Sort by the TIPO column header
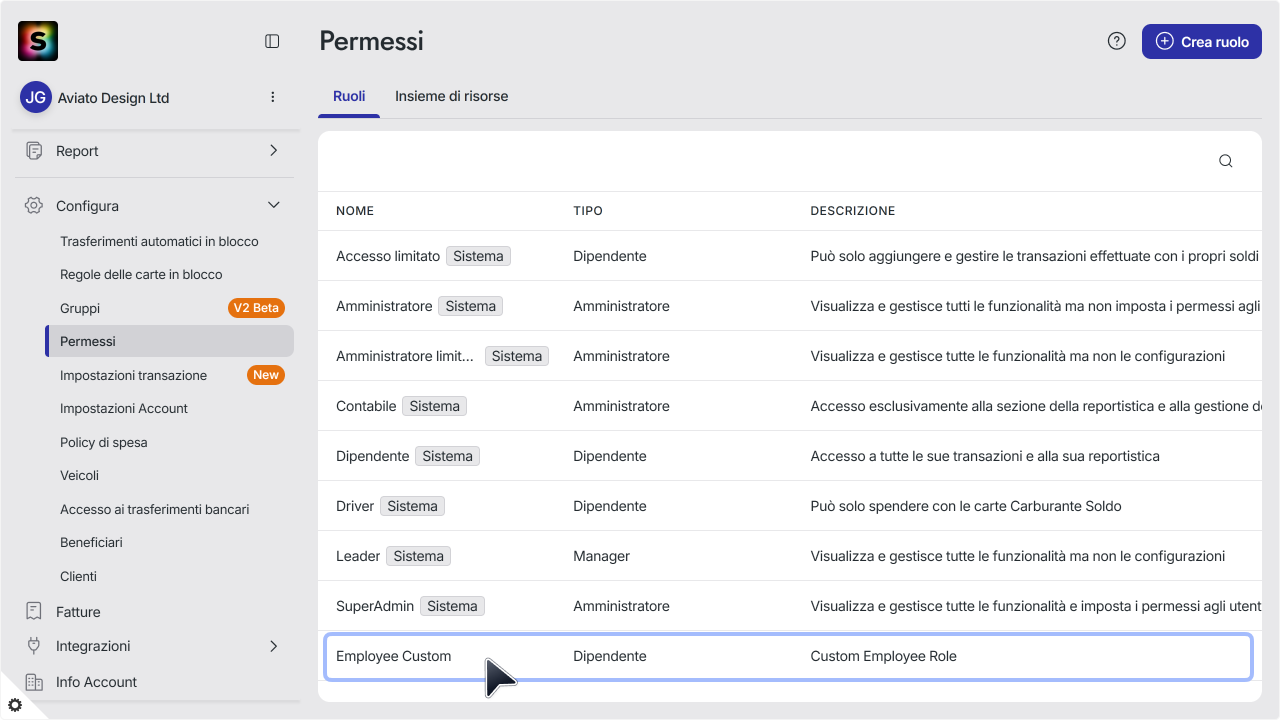The width and height of the screenshot is (1280, 720). 588,211
